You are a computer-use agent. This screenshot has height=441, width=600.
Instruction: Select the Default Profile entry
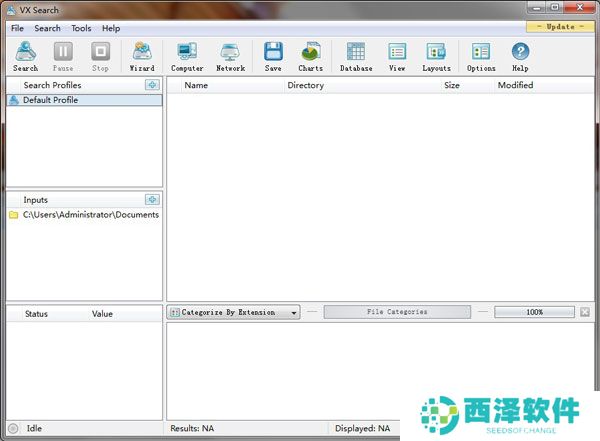pyautogui.click(x=84, y=100)
